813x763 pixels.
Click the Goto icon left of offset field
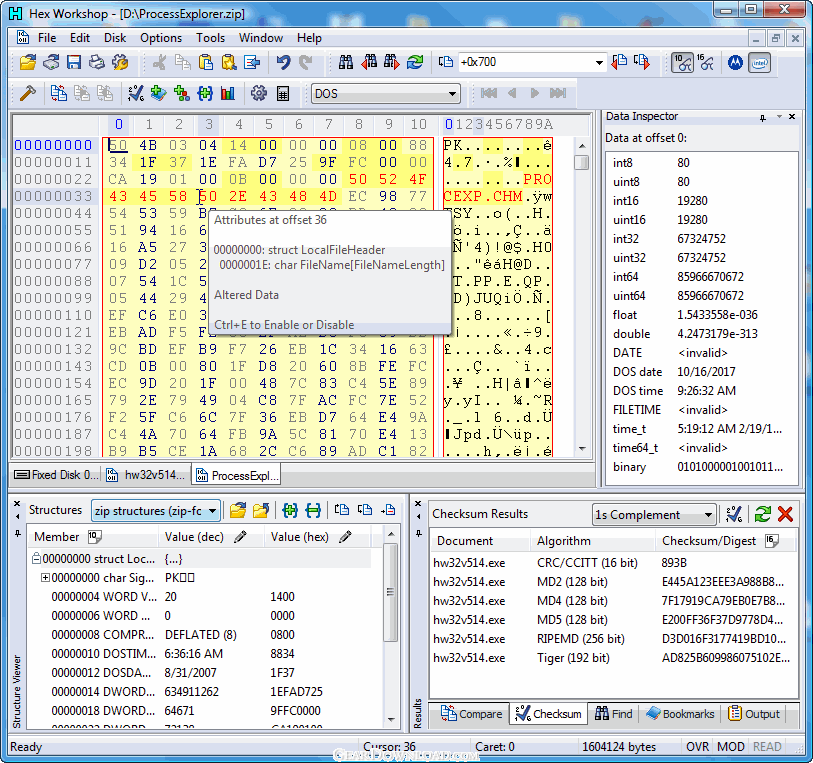[445, 62]
